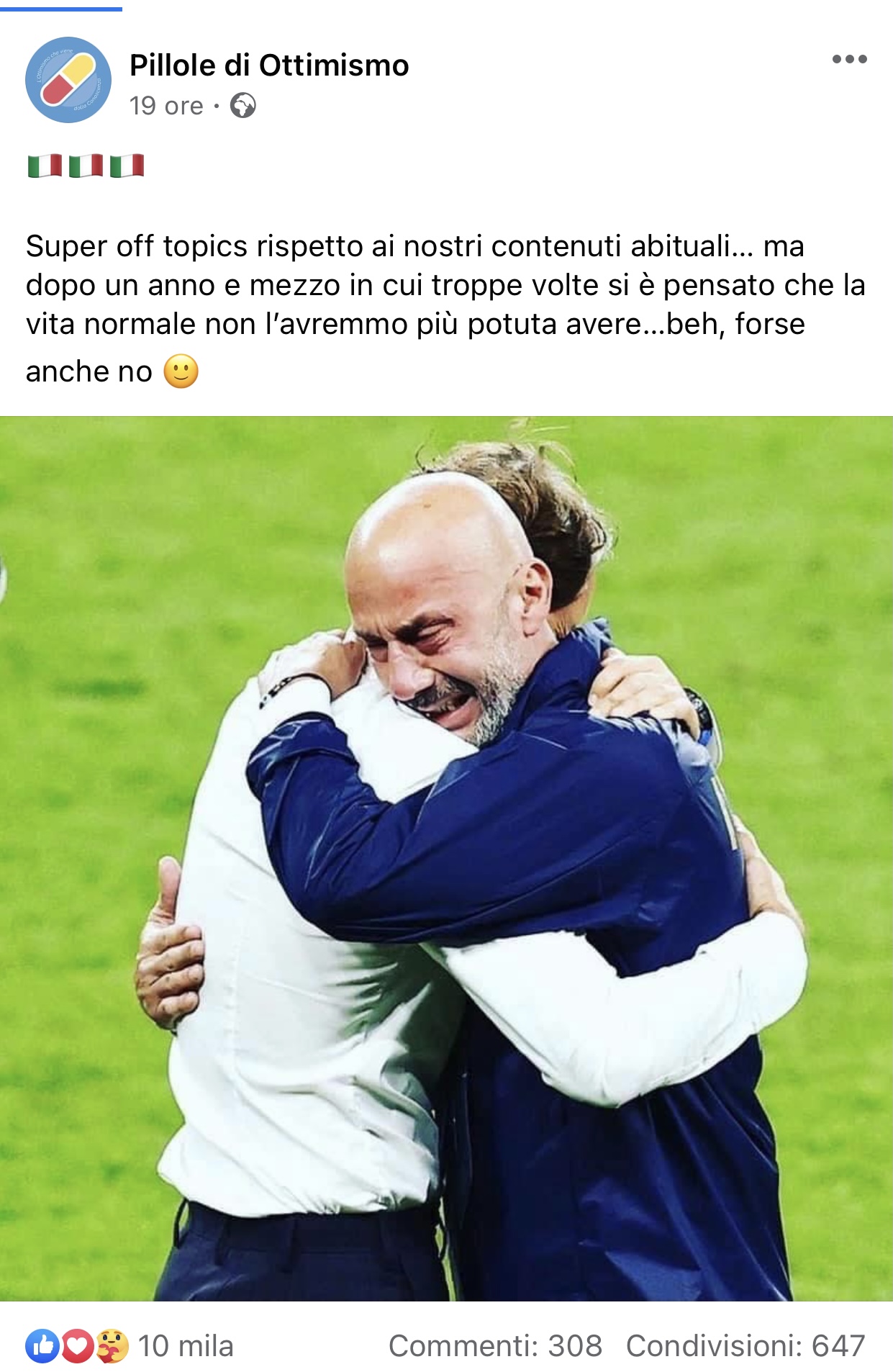Click the public globe privacy icon
The height and width of the screenshot is (1372, 893).
click(x=243, y=106)
